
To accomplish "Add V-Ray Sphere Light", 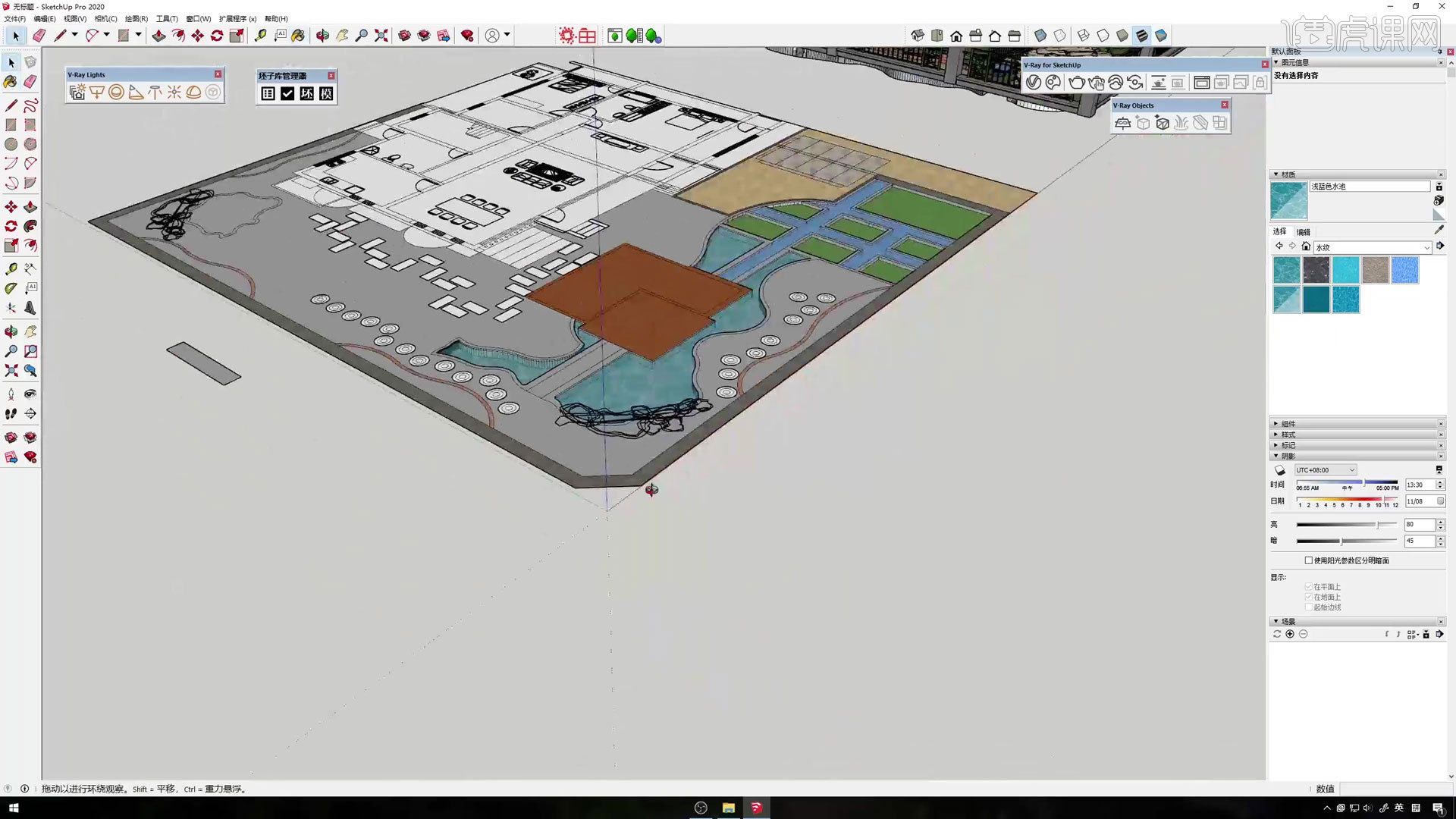I will point(116,93).
